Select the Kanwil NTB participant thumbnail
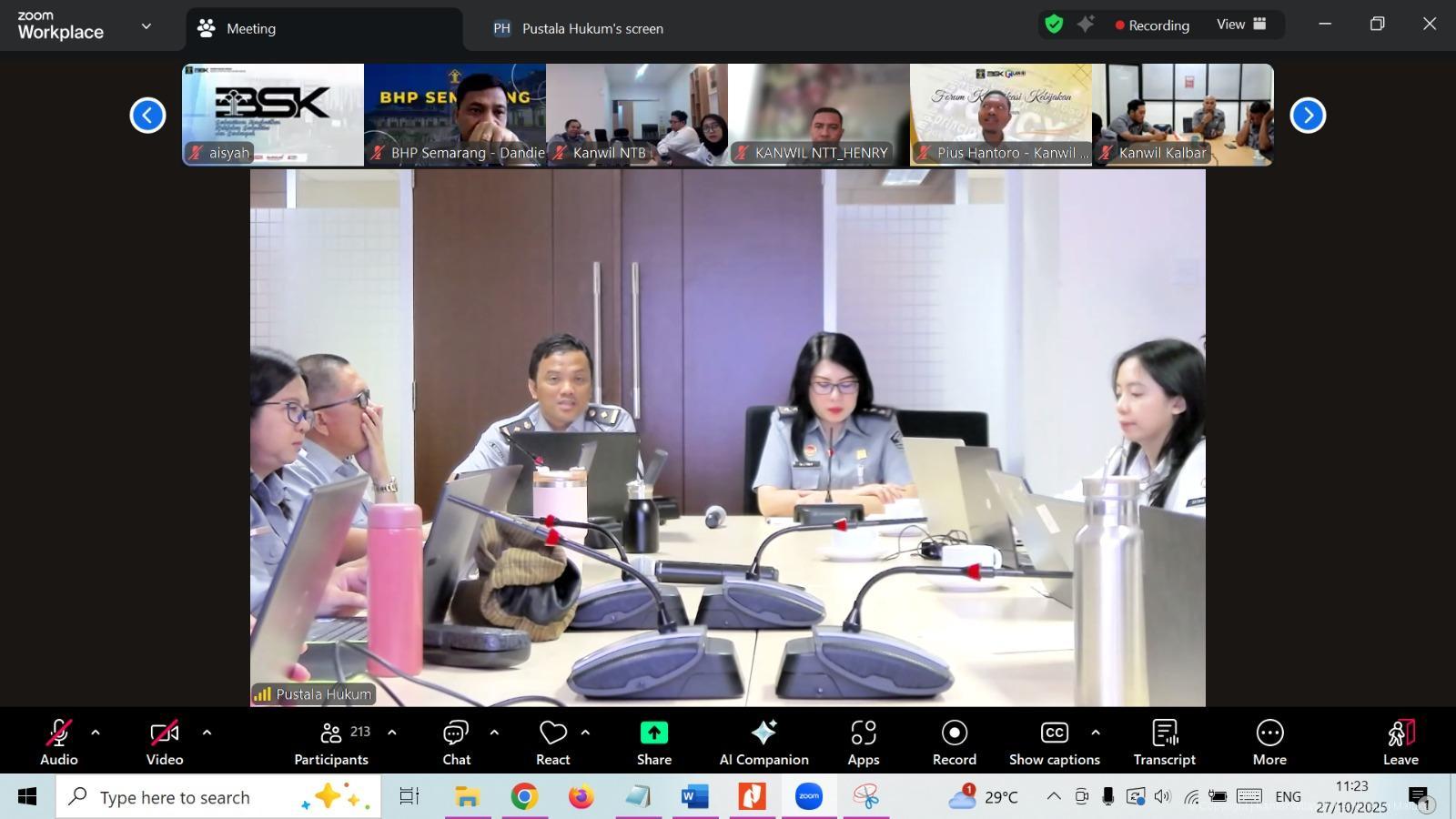This screenshot has height=819, width=1456. tap(637, 115)
